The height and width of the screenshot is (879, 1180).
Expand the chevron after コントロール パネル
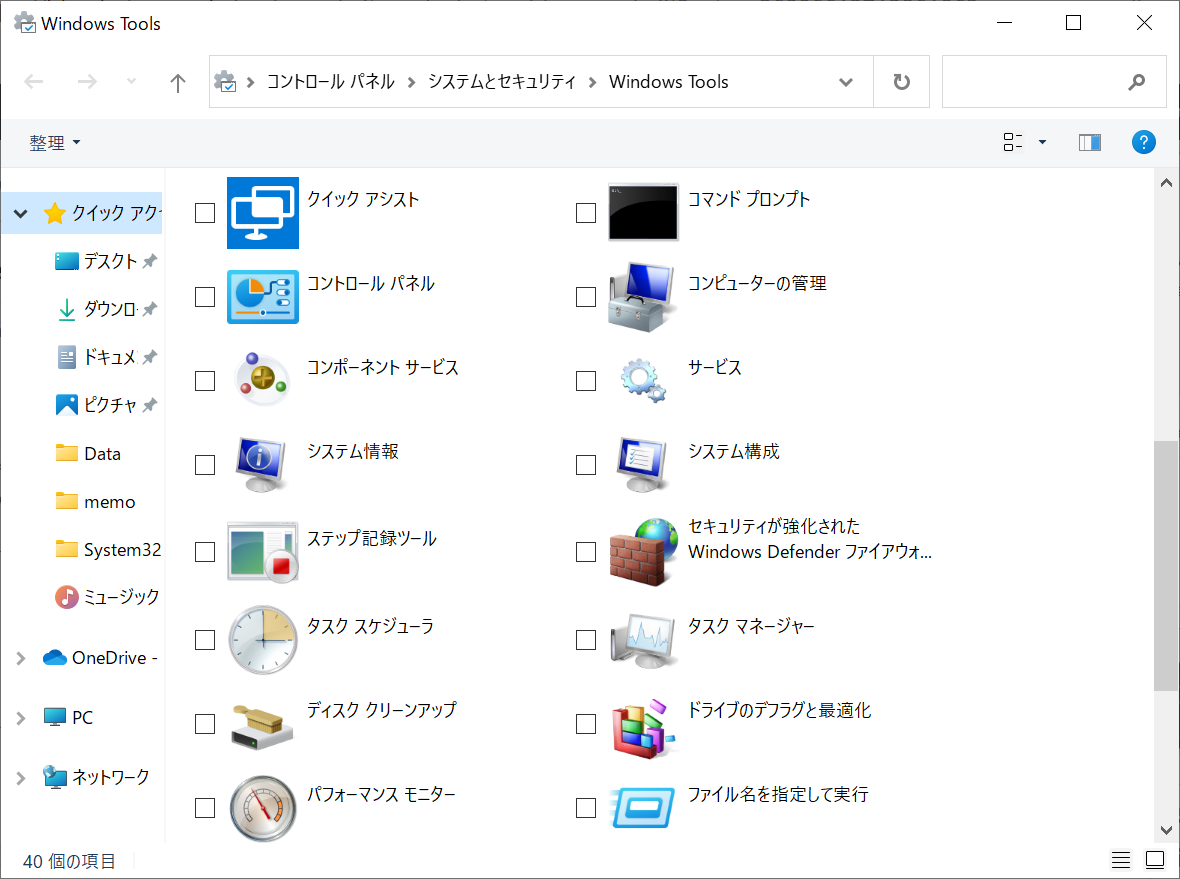[411, 82]
